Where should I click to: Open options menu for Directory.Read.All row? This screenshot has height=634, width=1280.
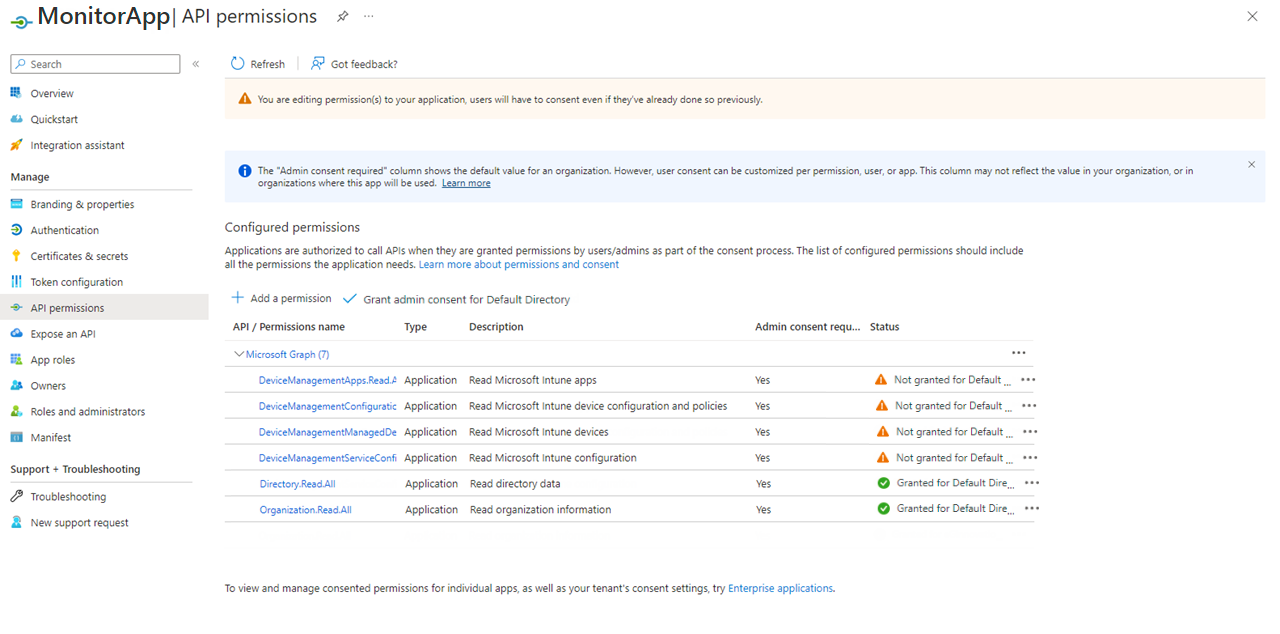pos(1032,483)
